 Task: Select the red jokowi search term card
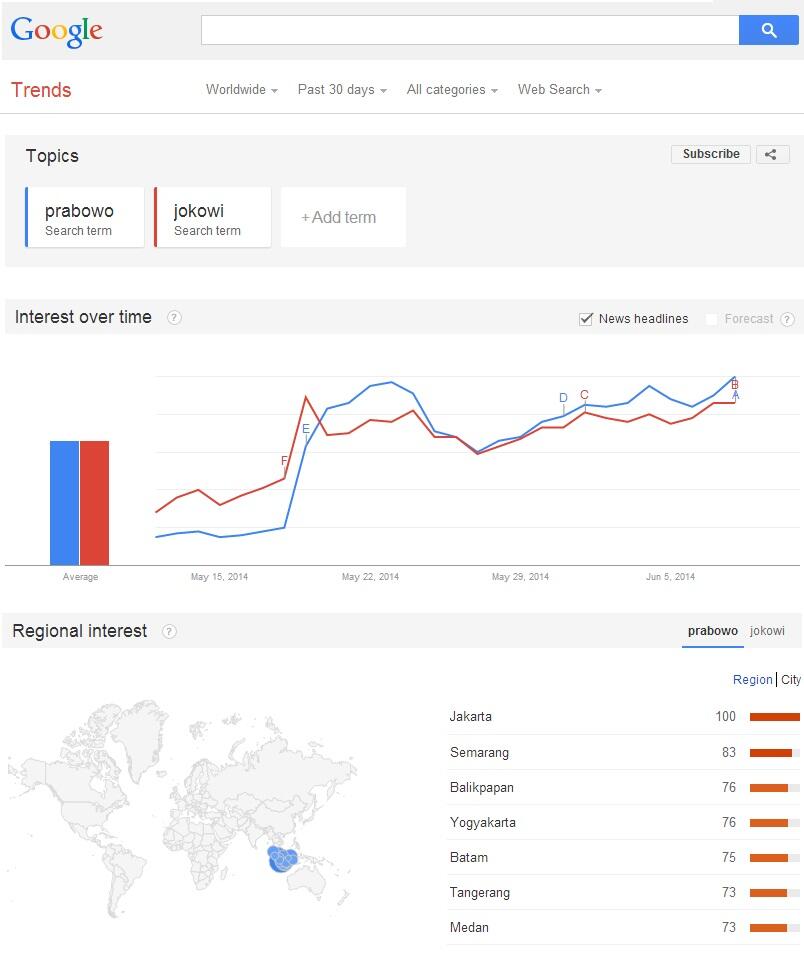point(212,216)
